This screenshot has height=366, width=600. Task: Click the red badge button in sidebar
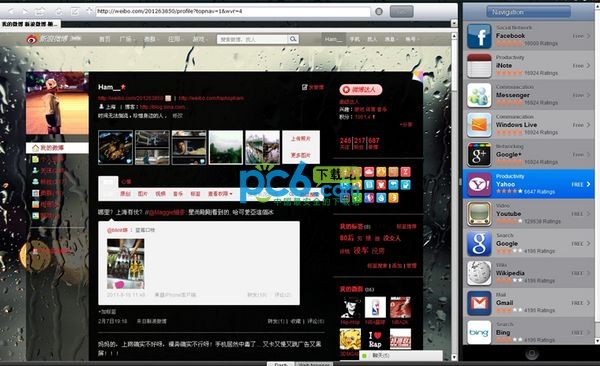coord(360,90)
